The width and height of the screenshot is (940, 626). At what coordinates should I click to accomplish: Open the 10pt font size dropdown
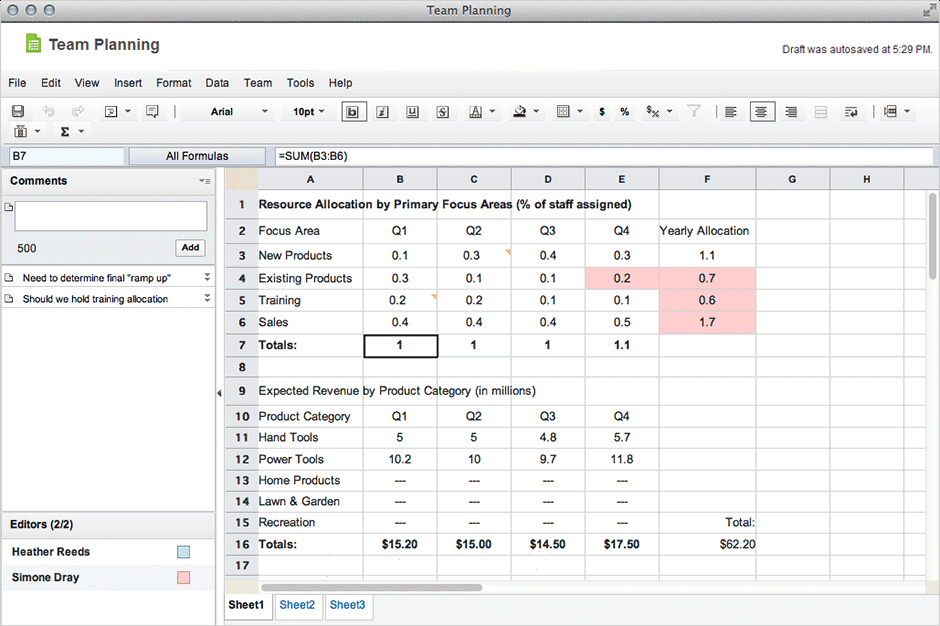[308, 112]
